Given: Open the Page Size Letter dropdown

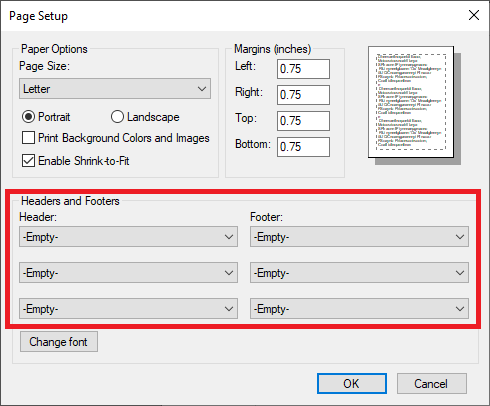Looking at the screenshot, I should (115, 89).
